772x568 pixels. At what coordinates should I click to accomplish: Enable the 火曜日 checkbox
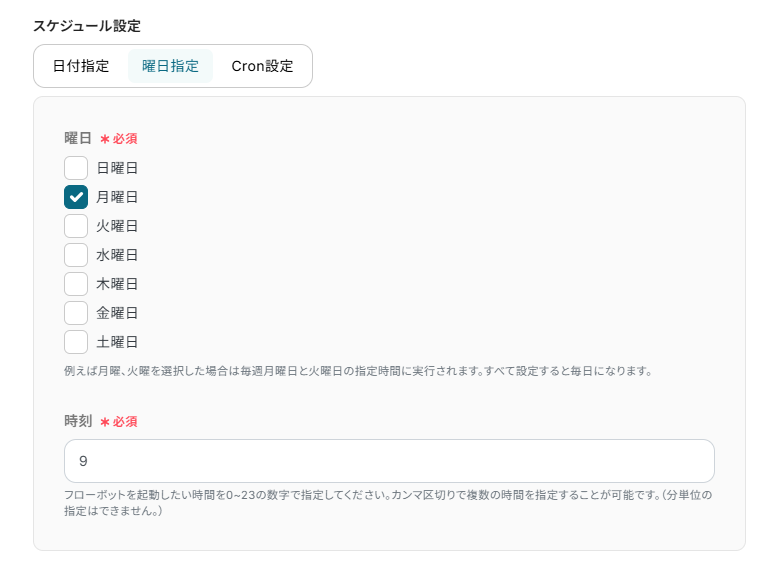pos(76,226)
